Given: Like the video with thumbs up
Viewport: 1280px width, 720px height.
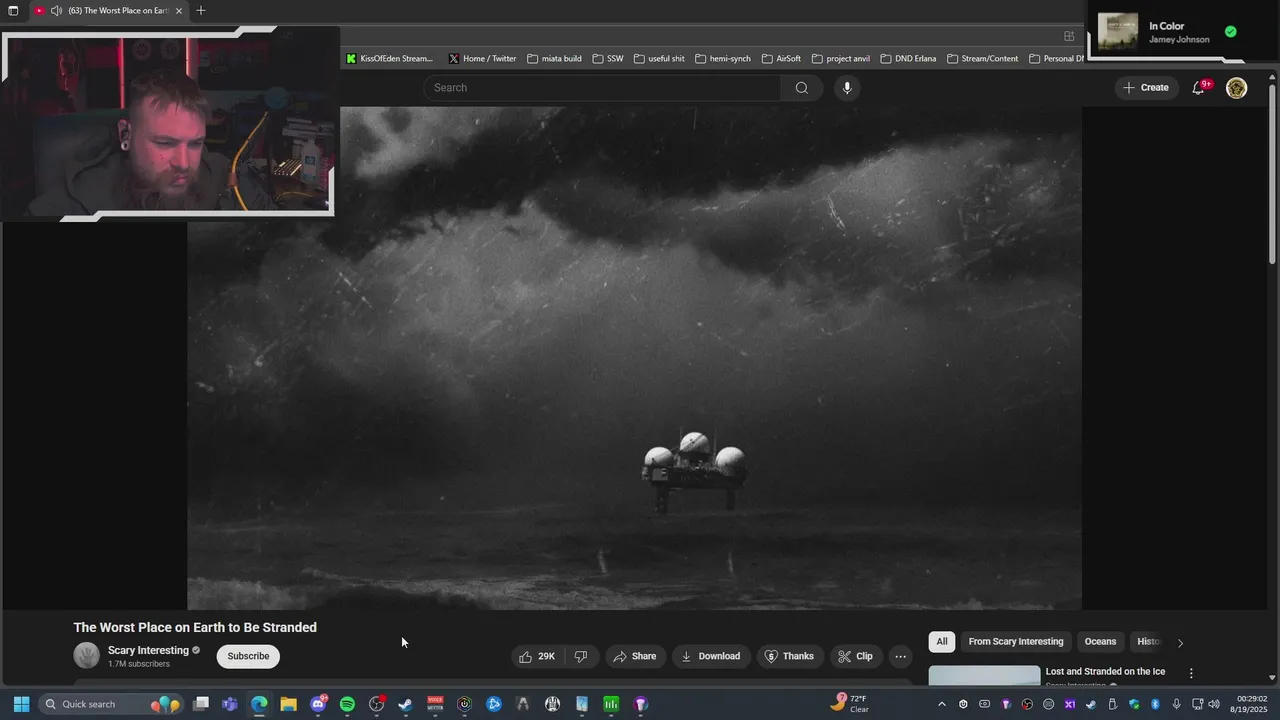Looking at the screenshot, I should 537,656.
